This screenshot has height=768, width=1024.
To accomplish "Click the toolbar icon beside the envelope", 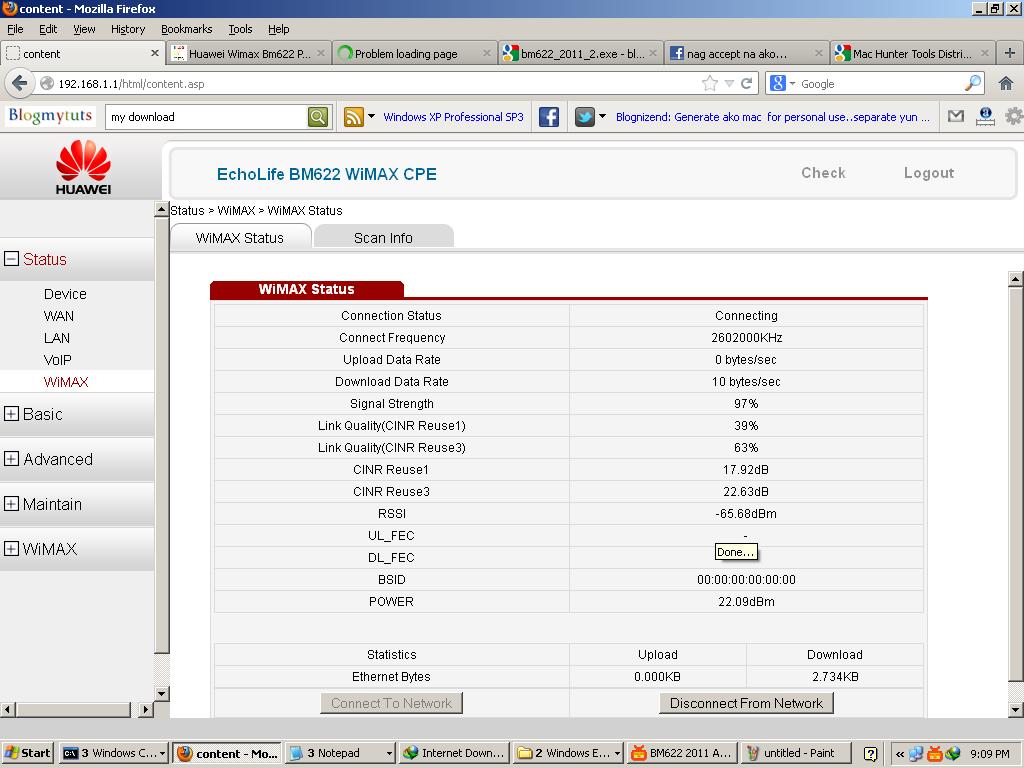I will click(985, 116).
